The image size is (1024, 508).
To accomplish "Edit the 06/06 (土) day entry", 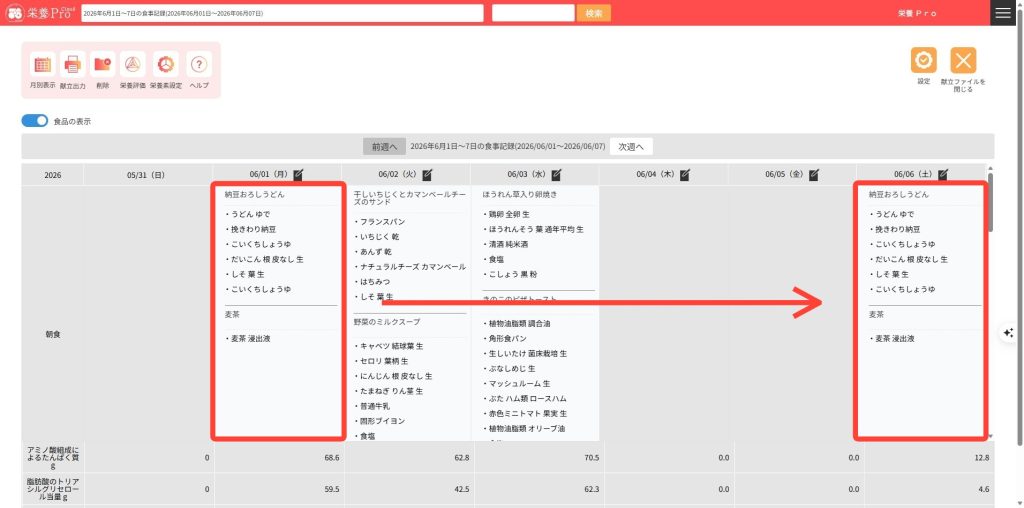I will [942, 174].
